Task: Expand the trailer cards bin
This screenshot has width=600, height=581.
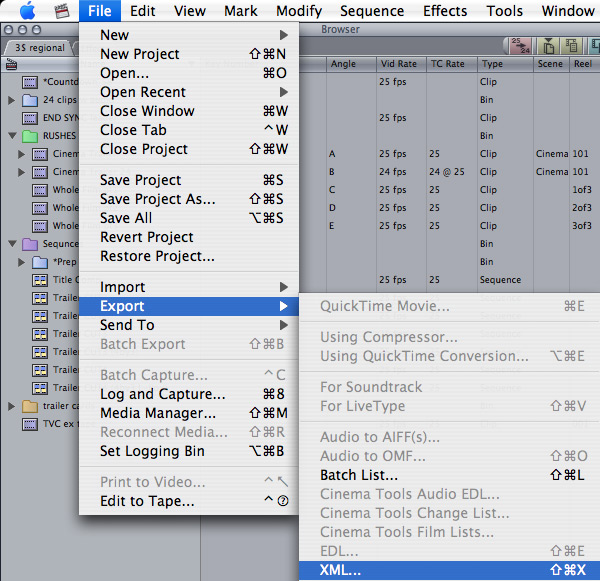Action: 12,406
